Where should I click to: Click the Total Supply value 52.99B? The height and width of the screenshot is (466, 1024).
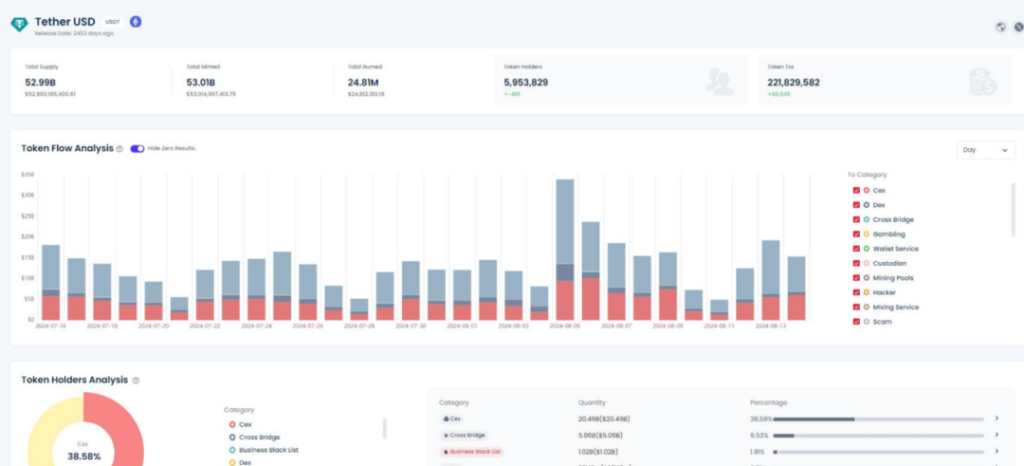coord(39,82)
